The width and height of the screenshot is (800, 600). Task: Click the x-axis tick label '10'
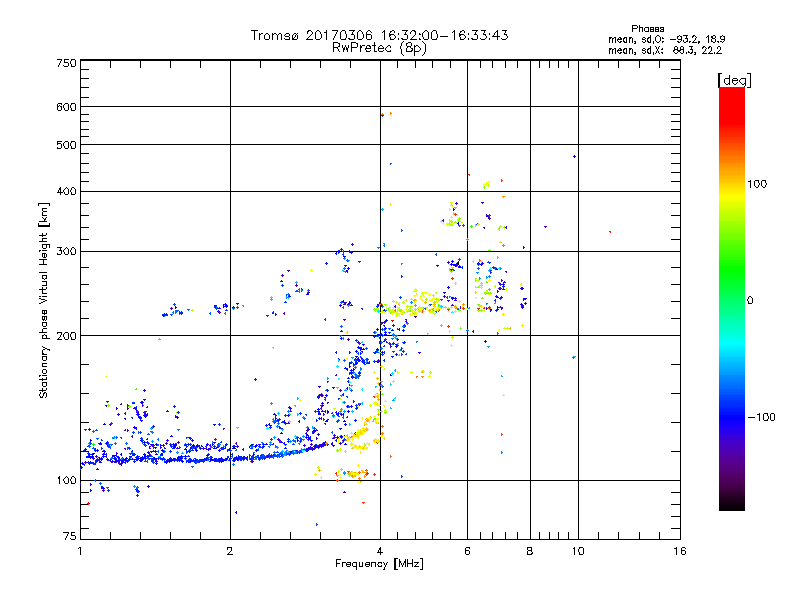578,551
